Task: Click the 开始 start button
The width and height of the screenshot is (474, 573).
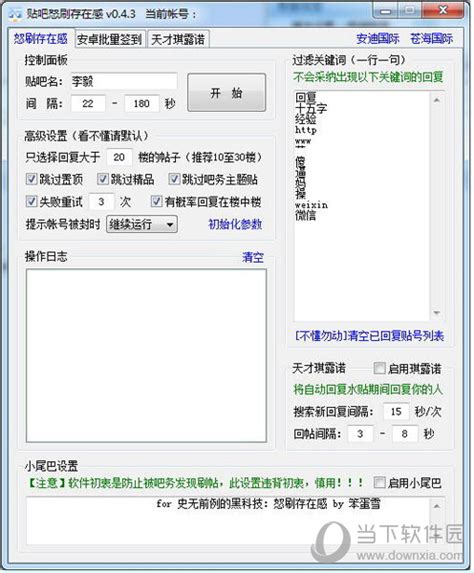Action: [x=227, y=93]
